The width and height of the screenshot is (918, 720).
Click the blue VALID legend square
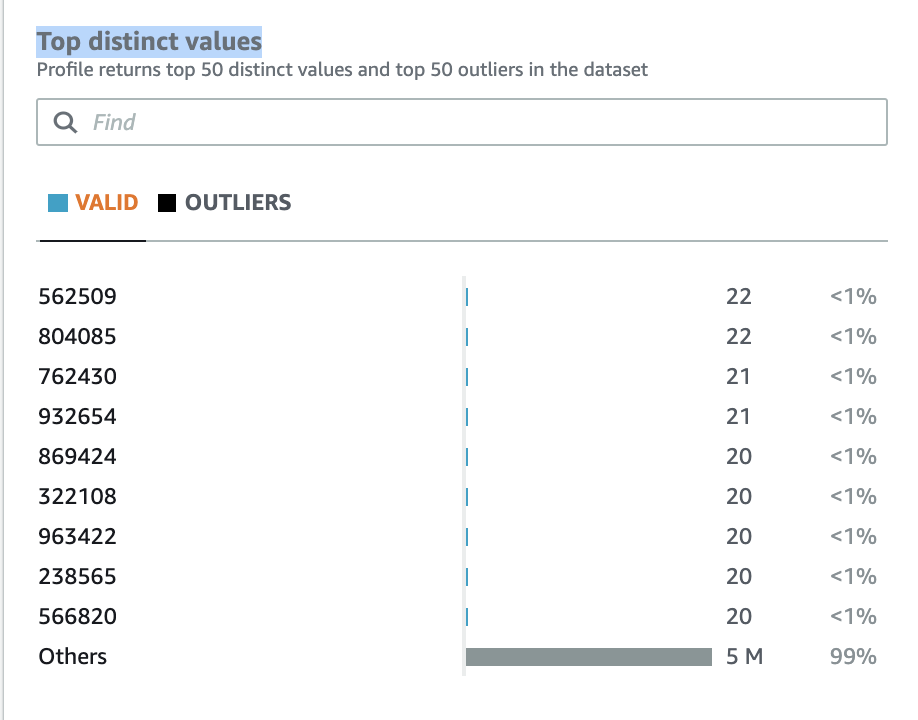(58, 203)
